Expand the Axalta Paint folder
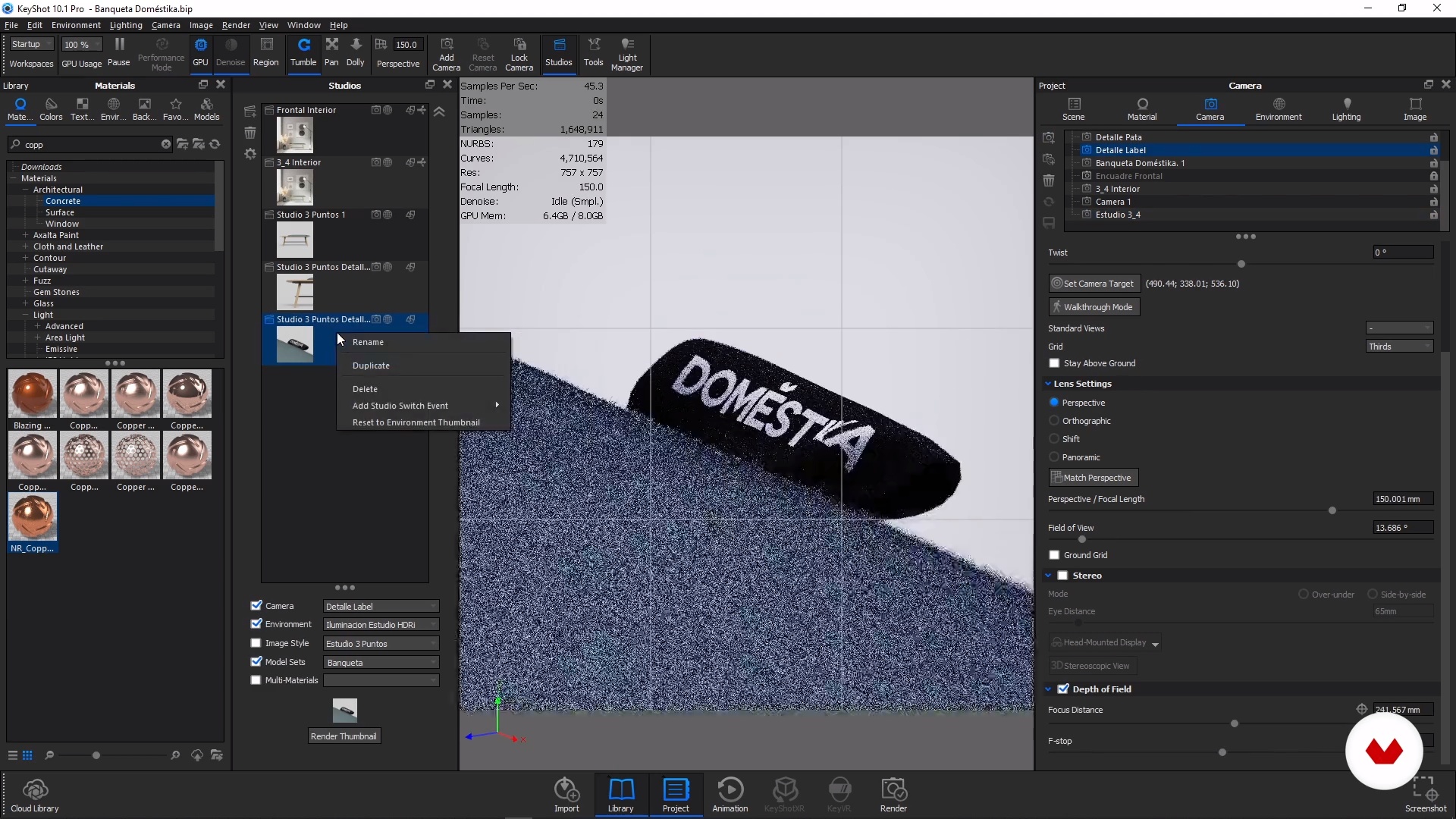This screenshot has height=819, width=1456. pos(25,235)
